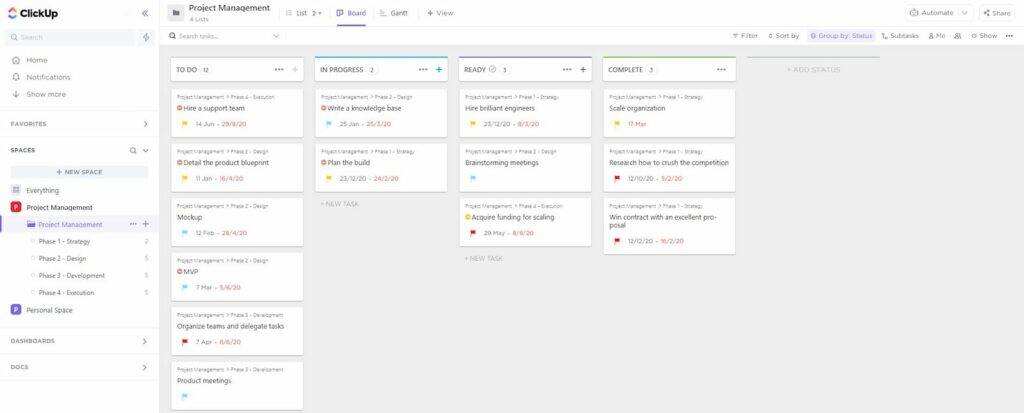Viewport: 1024px width, 413px height.
Task: Open the Hire a support team card
Action: [237, 113]
